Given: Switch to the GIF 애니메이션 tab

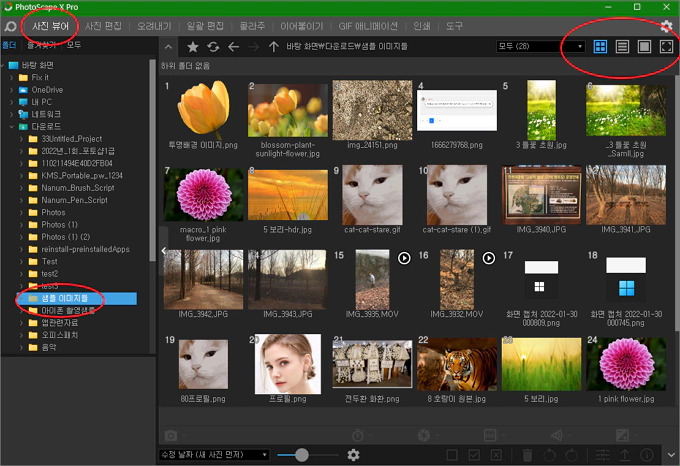Looking at the screenshot, I should [368, 26].
